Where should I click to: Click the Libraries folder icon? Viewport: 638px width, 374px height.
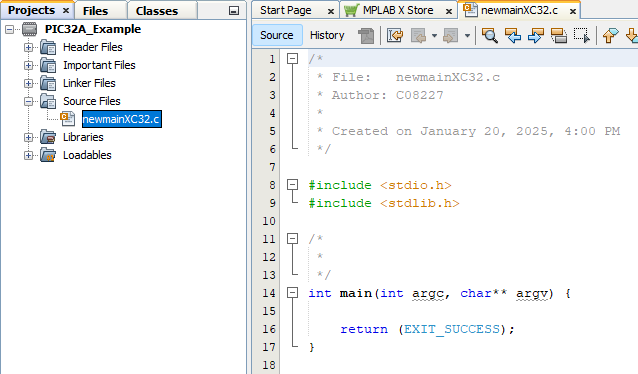coord(48,137)
